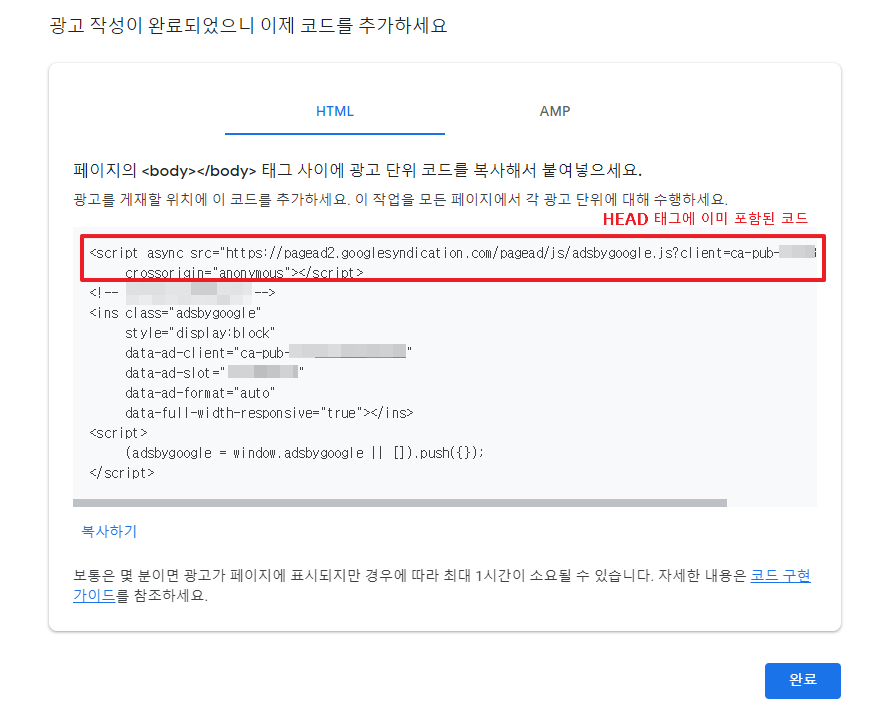890x721 pixels.
Task: Select the adsbygoogle push script line
Action: click(x=290, y=453)
